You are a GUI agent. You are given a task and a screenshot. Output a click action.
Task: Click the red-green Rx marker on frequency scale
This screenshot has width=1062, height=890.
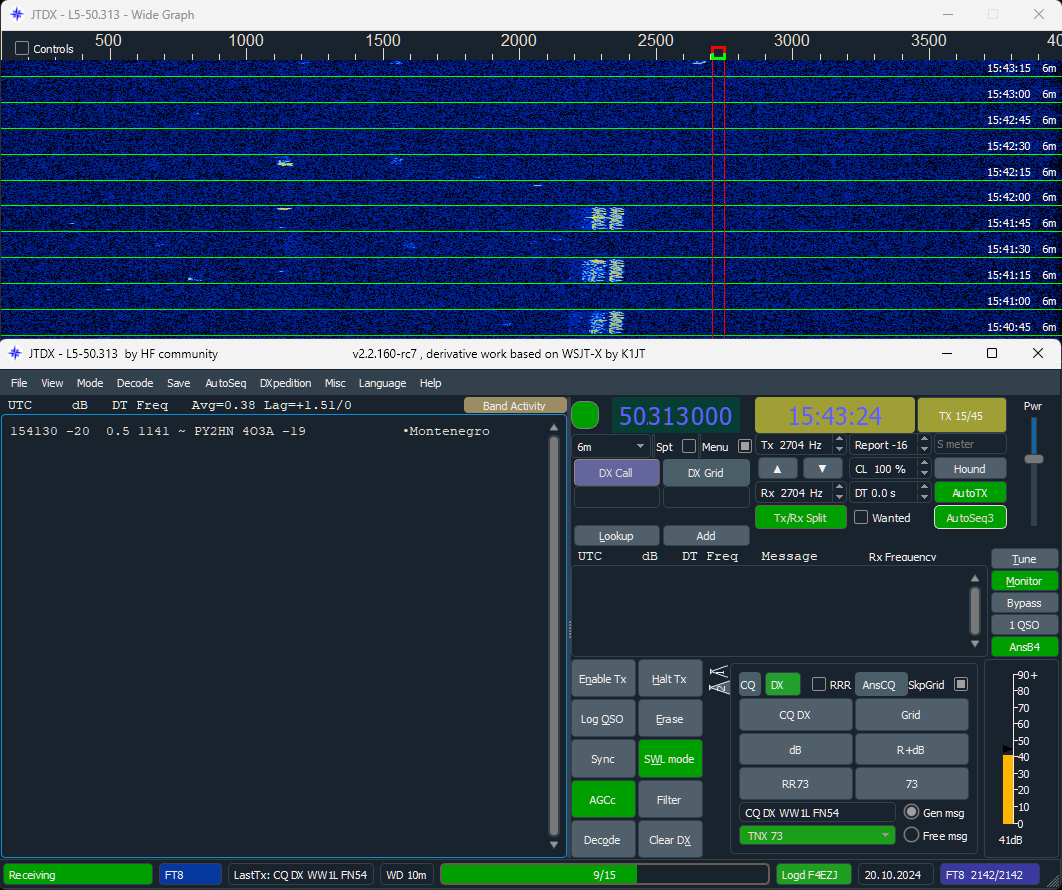[x=719, y=53]
